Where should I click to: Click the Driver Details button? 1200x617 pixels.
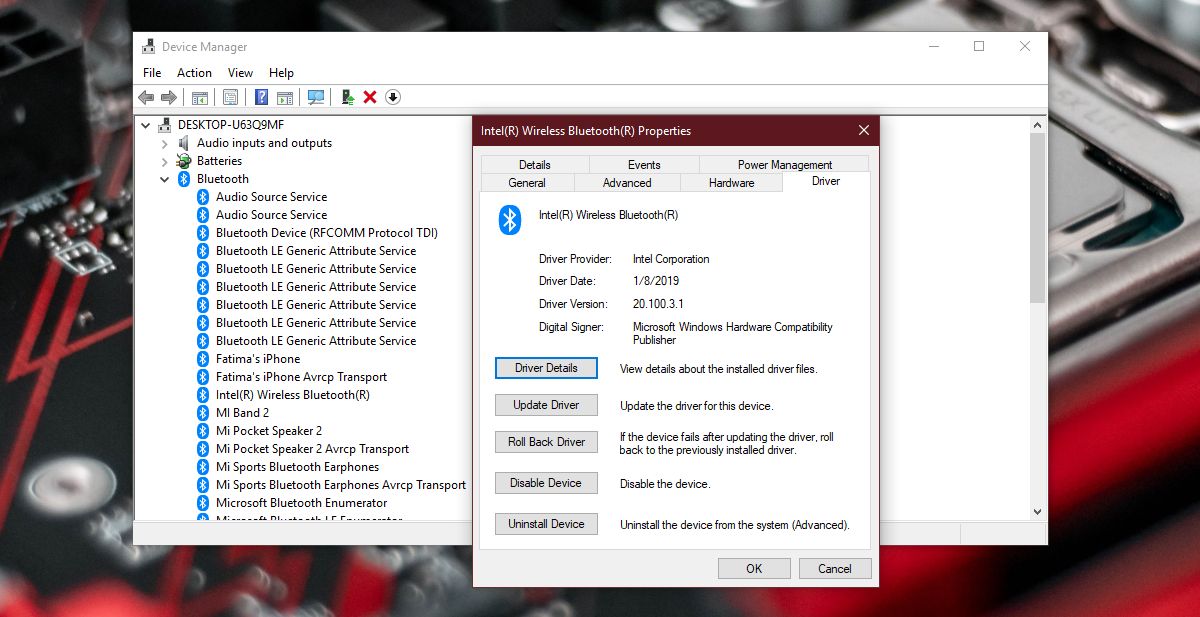(546, 367)
